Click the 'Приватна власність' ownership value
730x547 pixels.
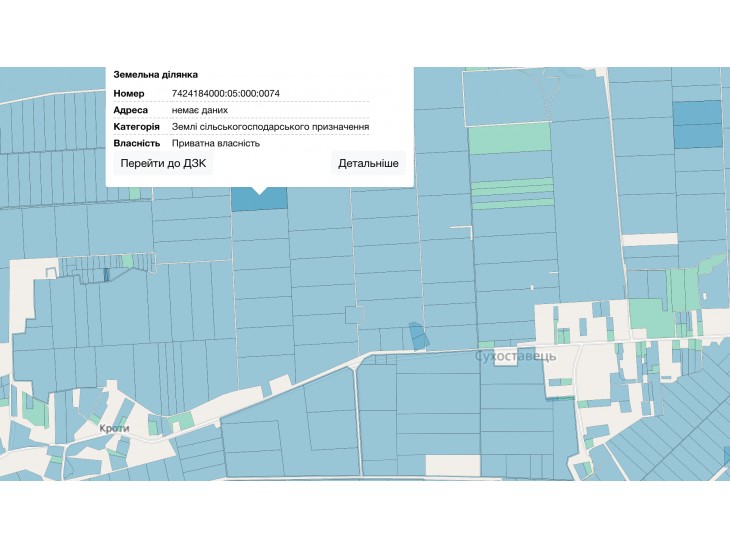[216, 143]
